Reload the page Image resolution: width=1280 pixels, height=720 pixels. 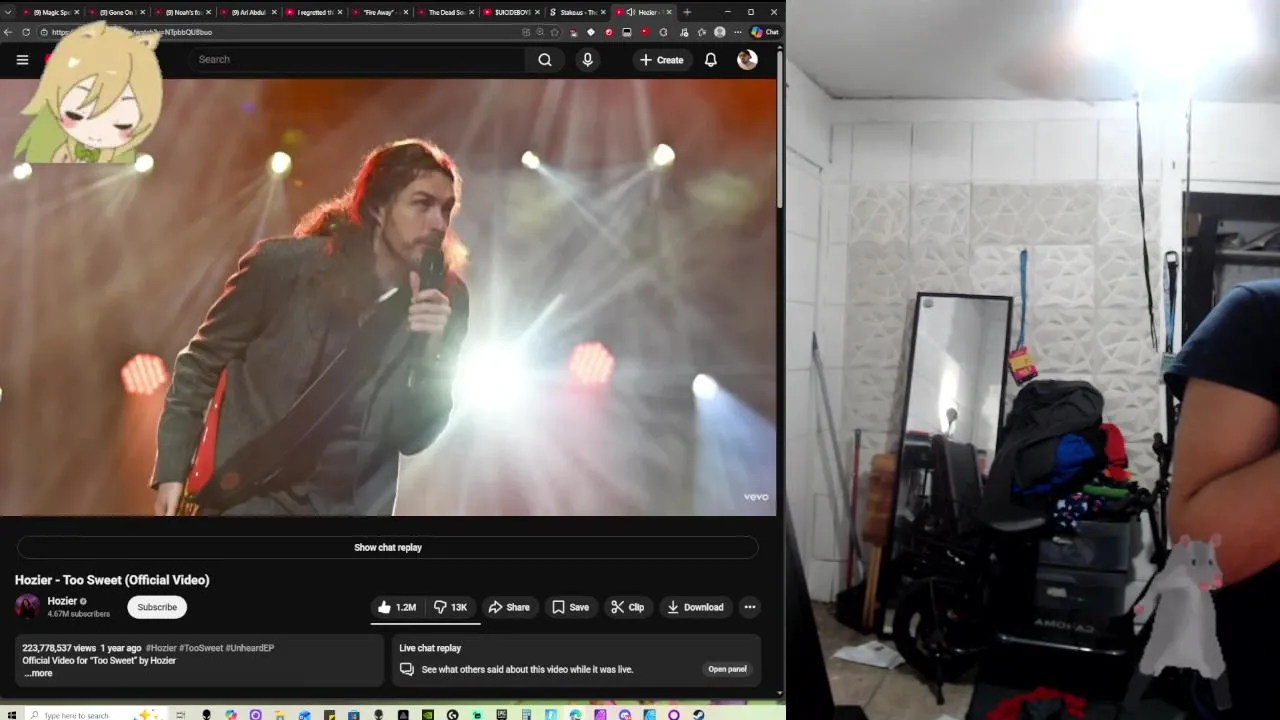coord(26,32)
